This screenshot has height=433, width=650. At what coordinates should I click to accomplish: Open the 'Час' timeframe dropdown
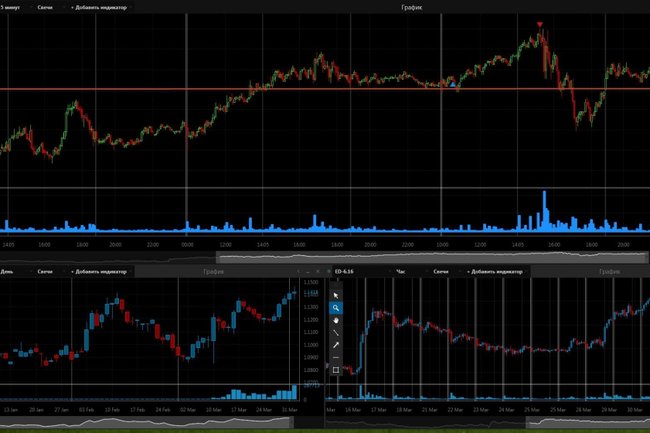point(403,272)
